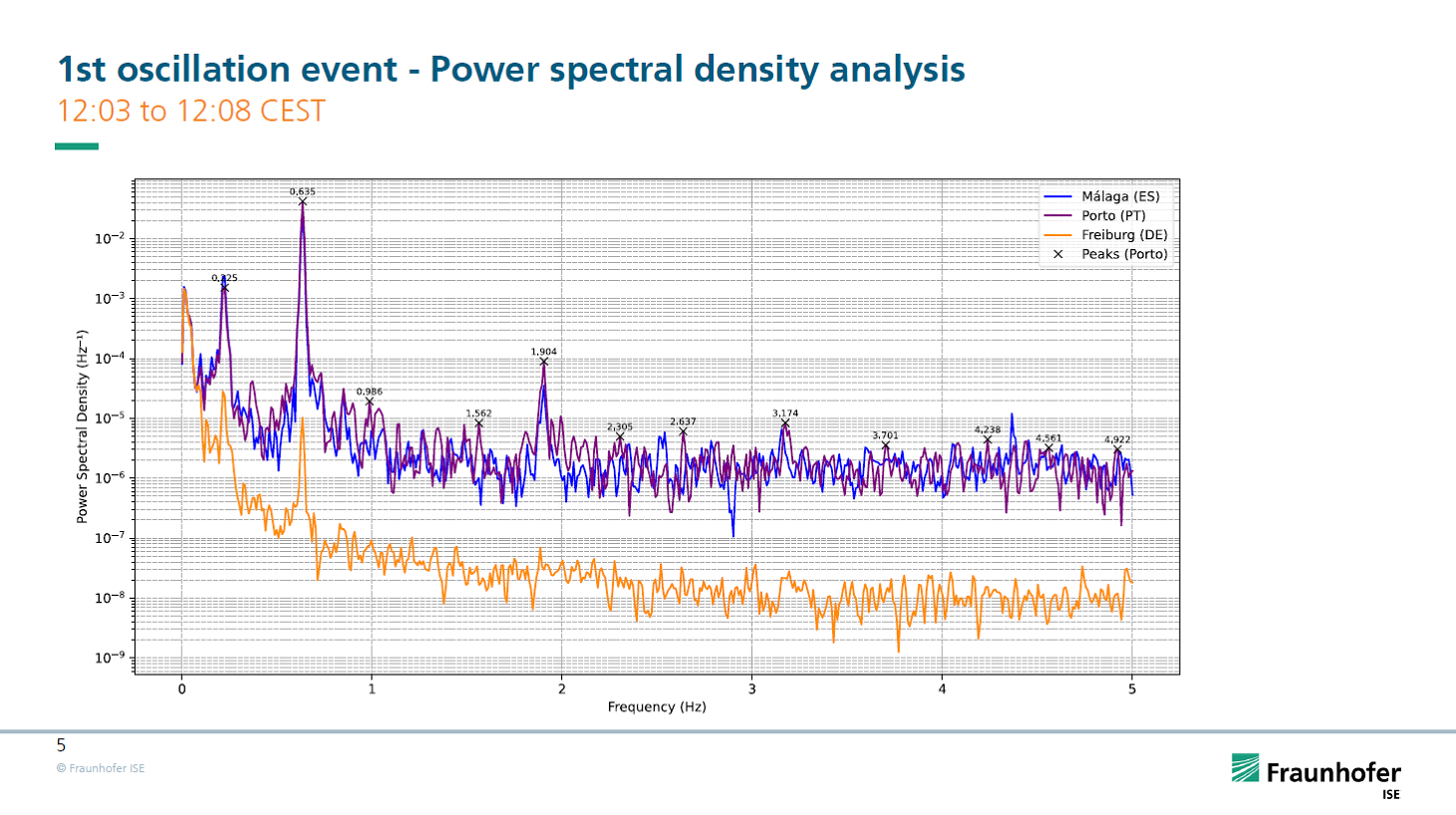Click the slide page number 5
The image size is (1456, 815).
tap(61, 745)
